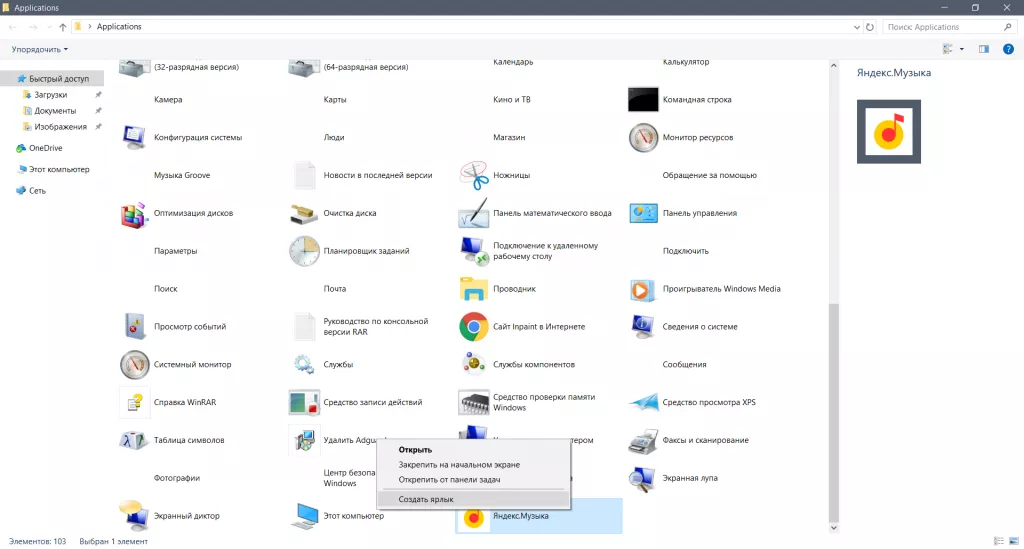Toggle the preview pane button
The width and height of the screenshot is (1024, 549).
984,49
